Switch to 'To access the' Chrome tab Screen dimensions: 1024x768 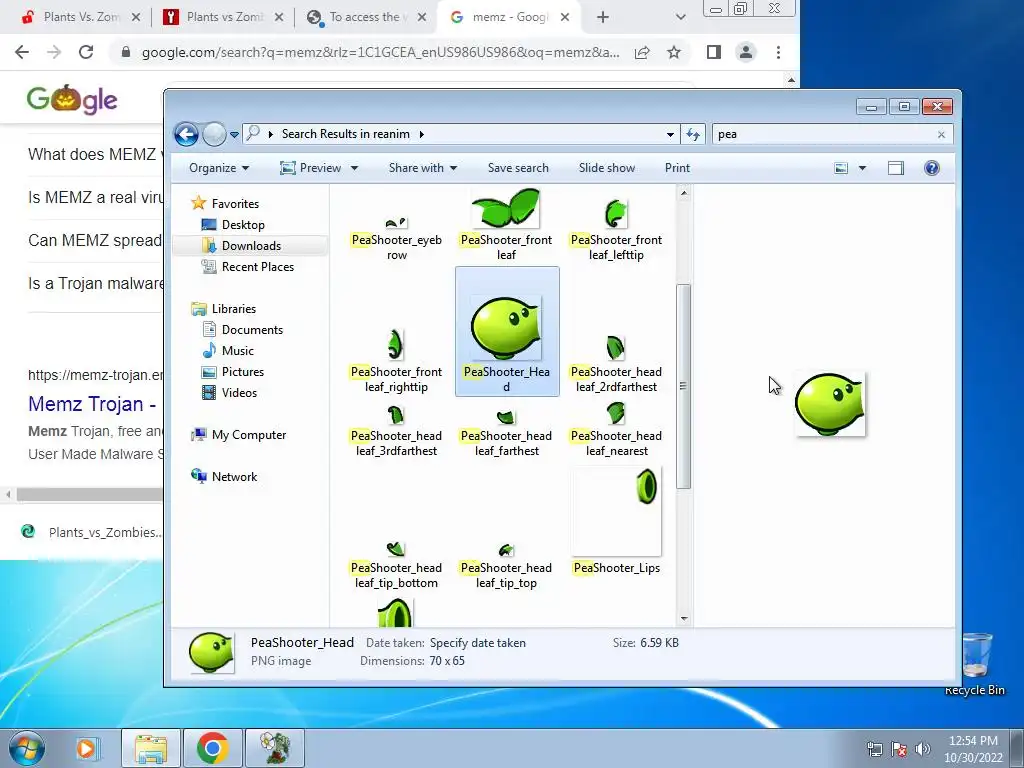pos(366,17)
